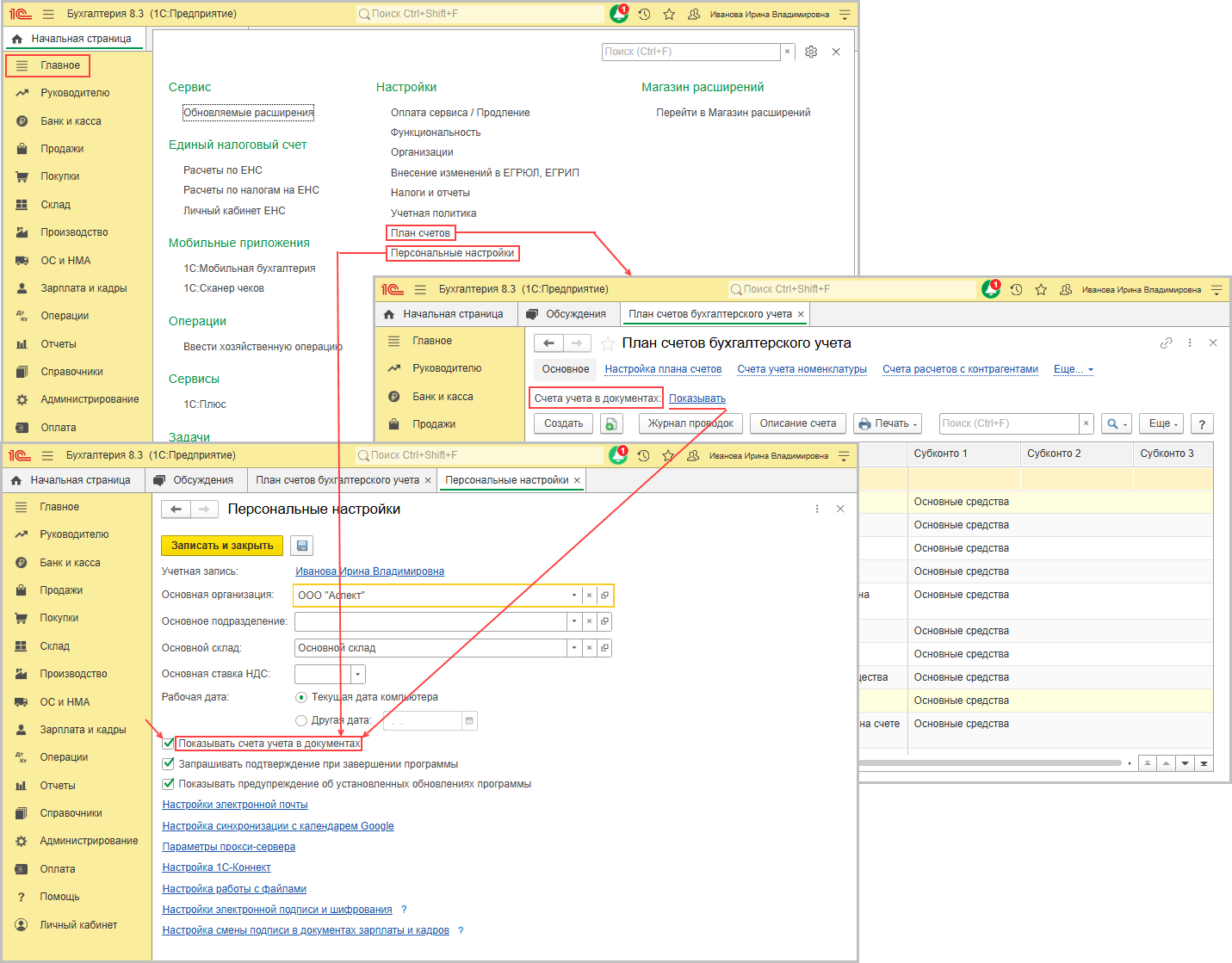Open three-dot more menu in Personal settings form
The width and height of the screenshot is (1232, 963).
[817, 509]
